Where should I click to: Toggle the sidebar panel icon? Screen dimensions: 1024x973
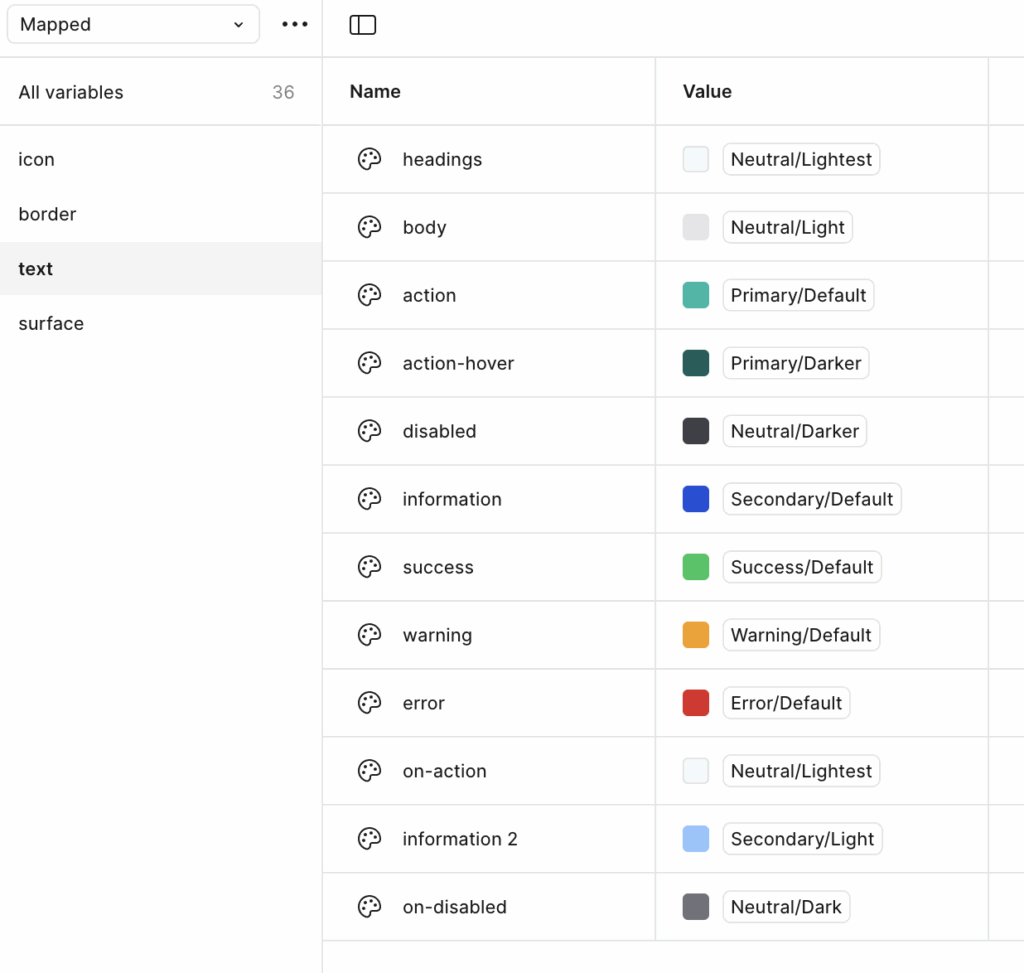(363, 25)
